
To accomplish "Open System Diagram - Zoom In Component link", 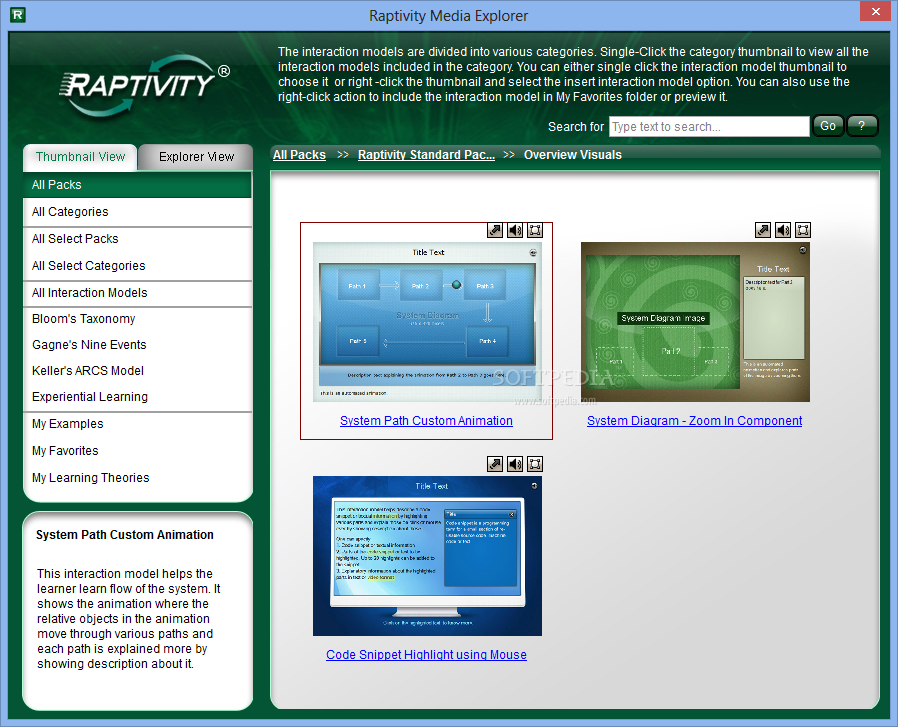I will click(694, 421).
